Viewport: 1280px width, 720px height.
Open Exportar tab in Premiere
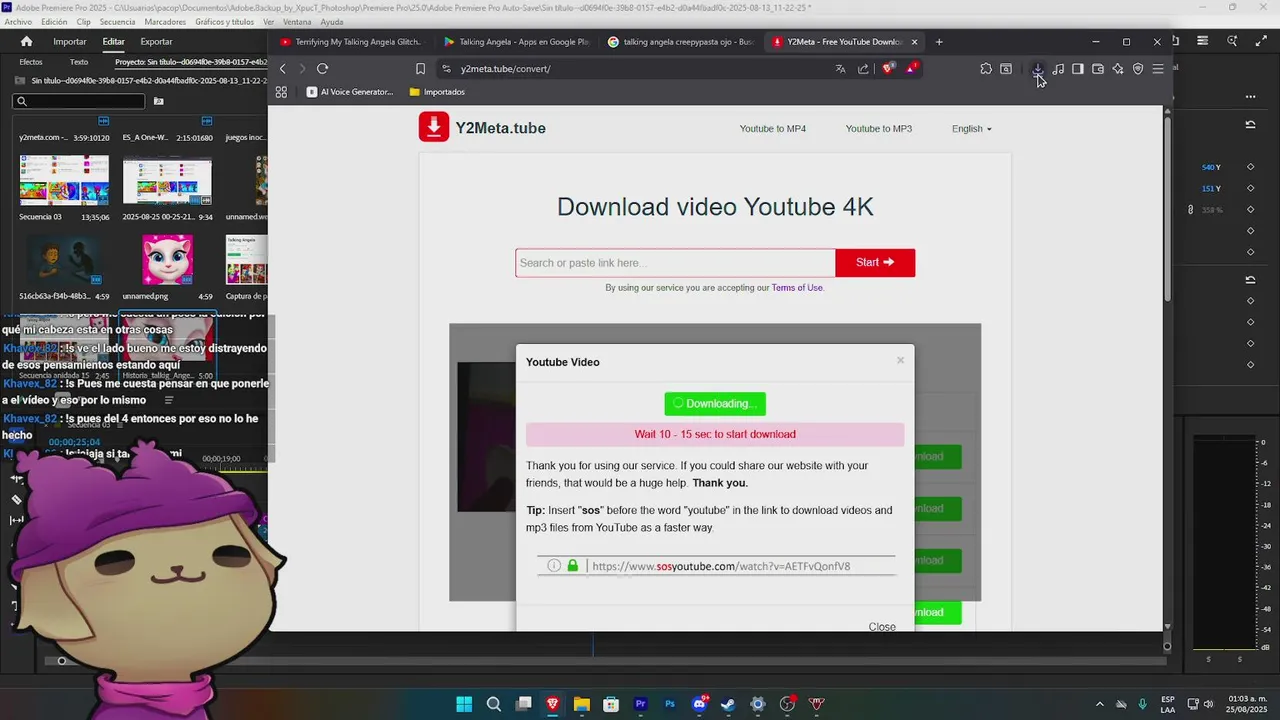click(x=156, y=42)
